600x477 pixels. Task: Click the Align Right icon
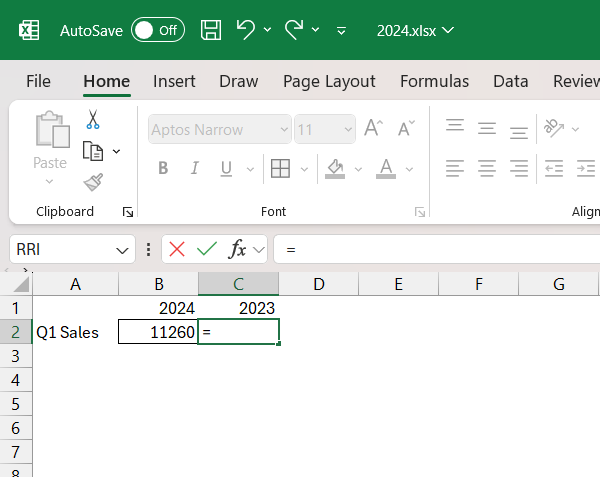click(519, 168)
